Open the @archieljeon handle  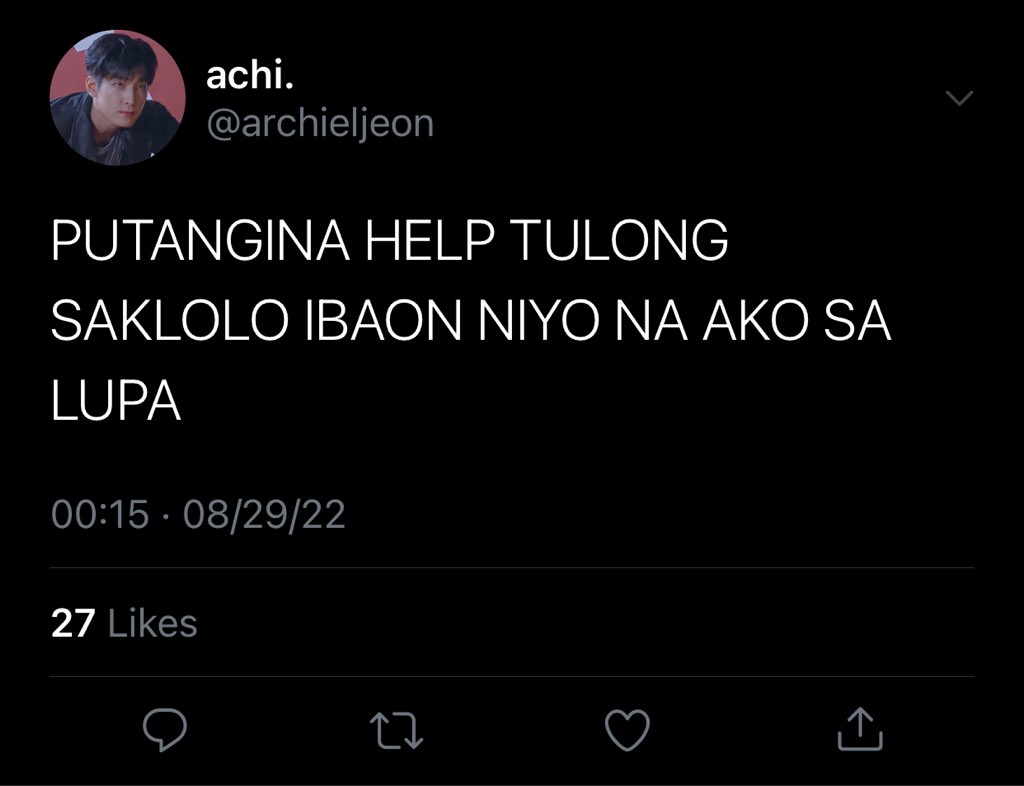tap(320, 123)
